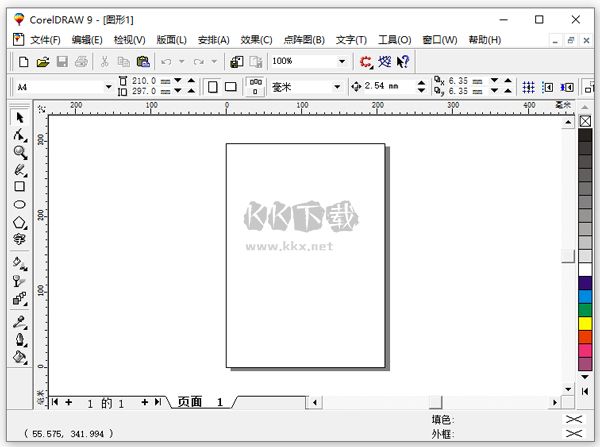Expand the undo history dropdown arrow
Image resolution: width=600 pixels, height=447 pixels.
(x=182, y=61)
